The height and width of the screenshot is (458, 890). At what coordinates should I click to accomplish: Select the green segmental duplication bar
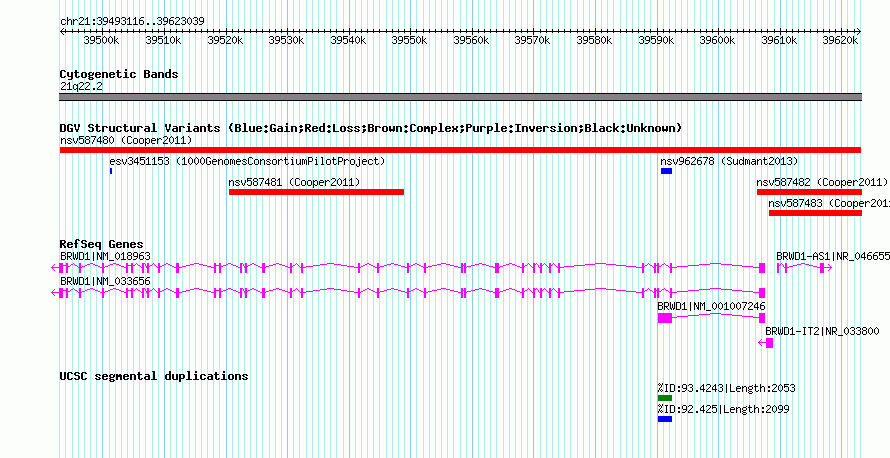(x=665, y=398)
